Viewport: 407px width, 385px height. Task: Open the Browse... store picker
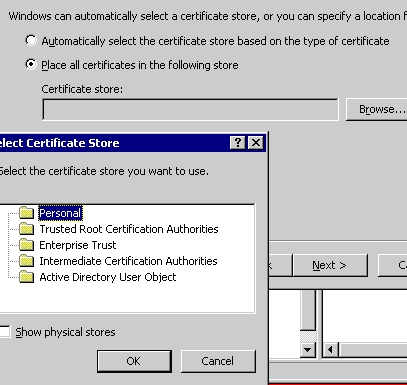point(377,109)
